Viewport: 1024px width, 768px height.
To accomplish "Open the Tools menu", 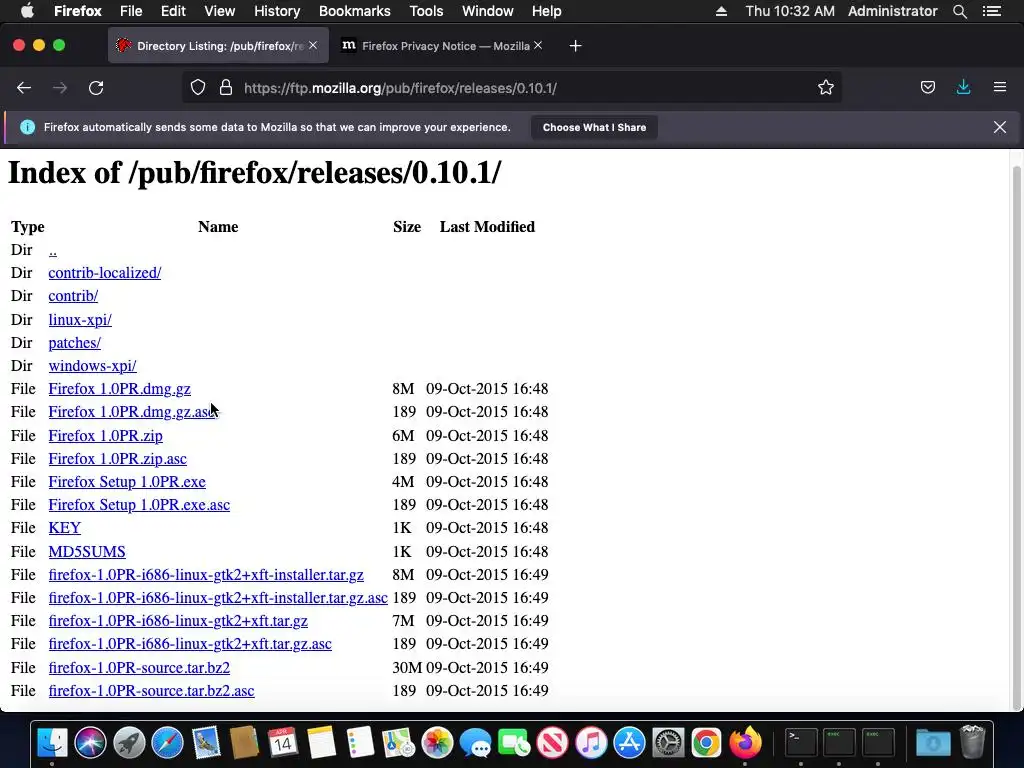I will (426, 11).
